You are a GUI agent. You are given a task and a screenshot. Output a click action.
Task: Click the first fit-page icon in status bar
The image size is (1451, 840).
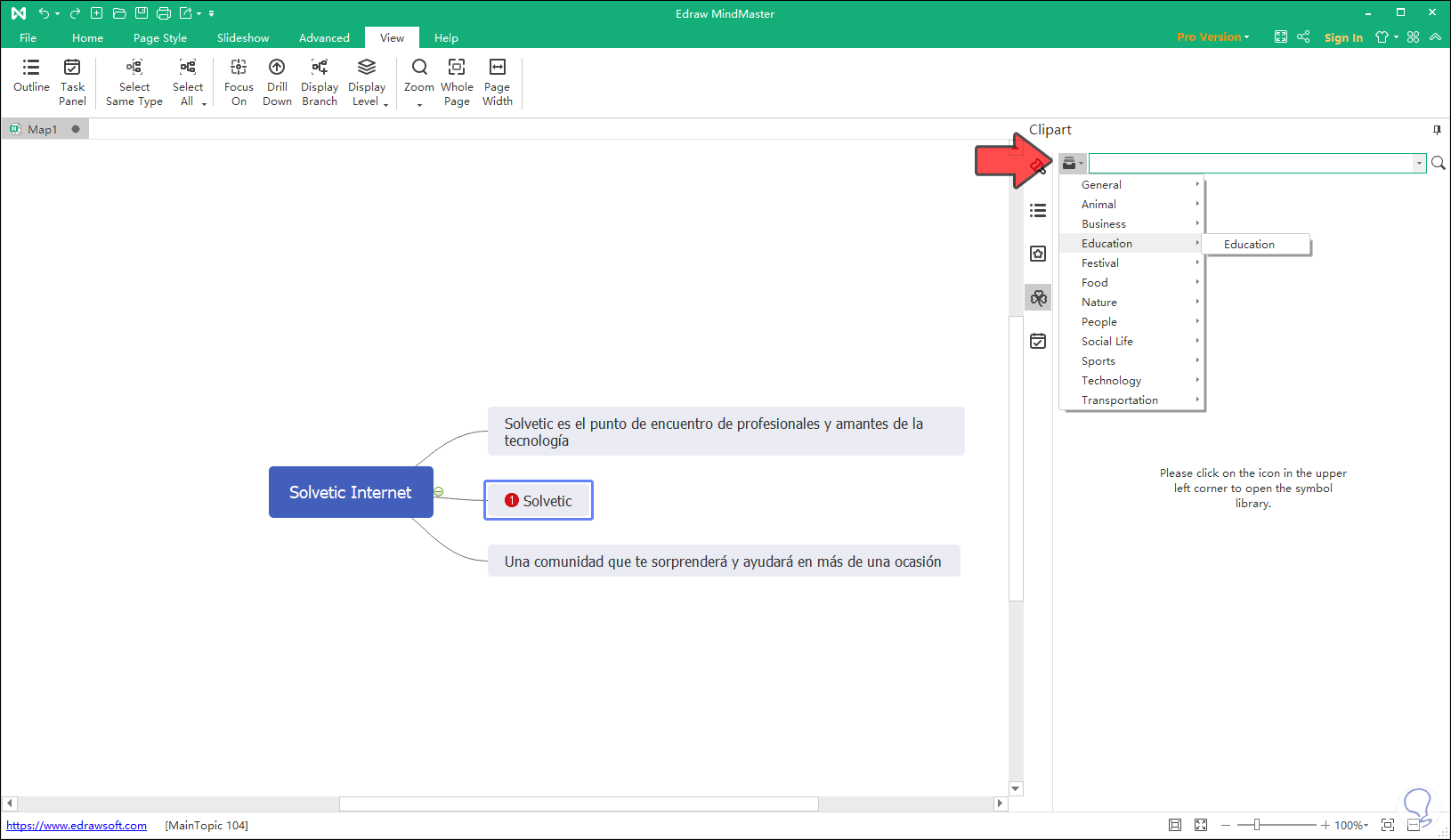1175,825
